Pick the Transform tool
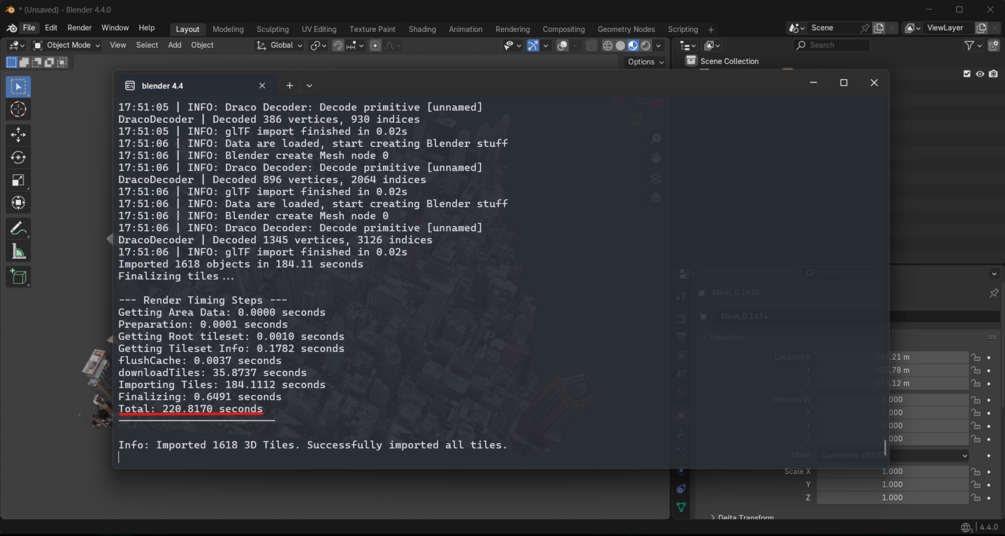The width and height of the screenshot is (1005, 536). (x=18, y=203)
